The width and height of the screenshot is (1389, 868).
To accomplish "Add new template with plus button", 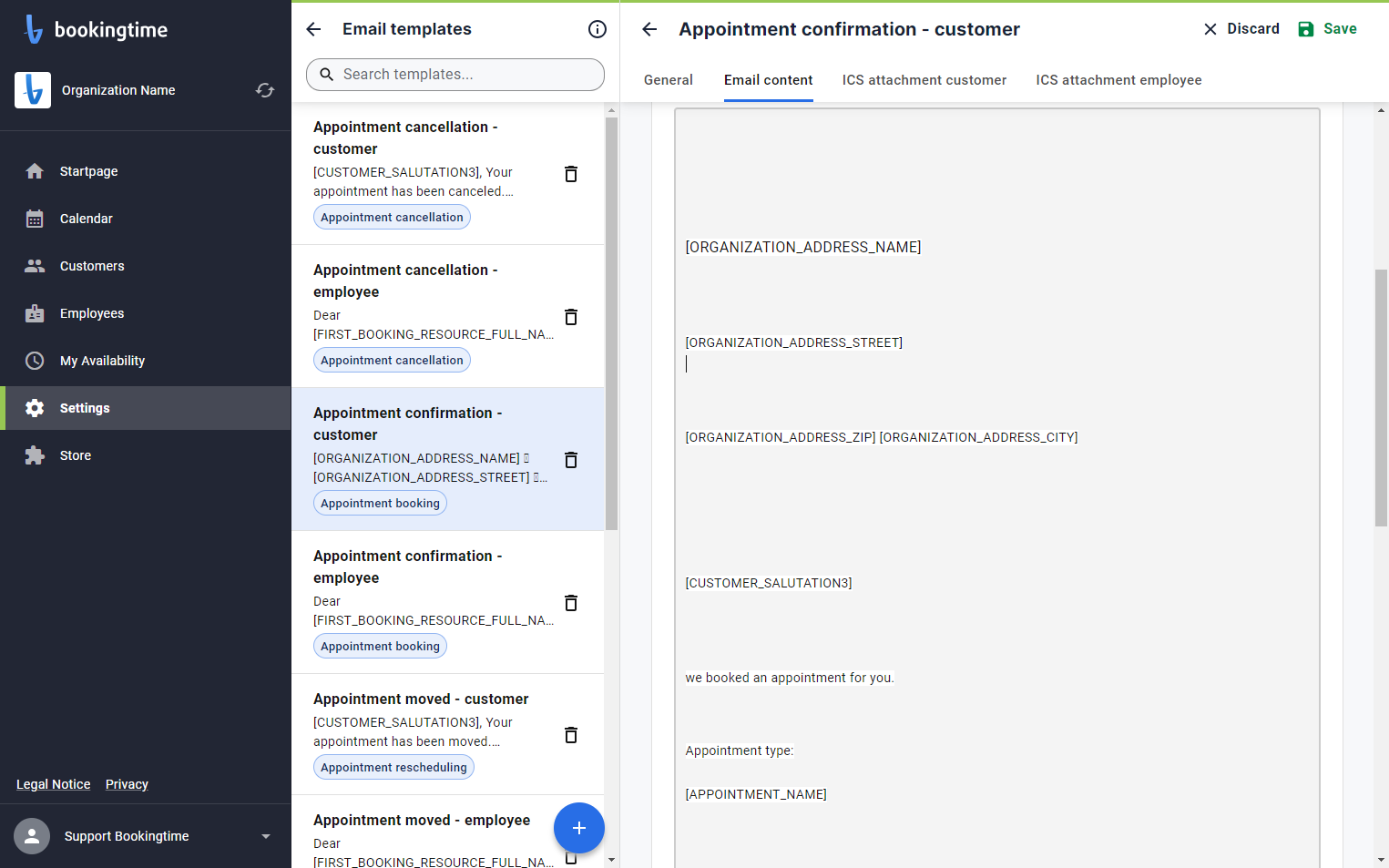I will tap(579, 828).
